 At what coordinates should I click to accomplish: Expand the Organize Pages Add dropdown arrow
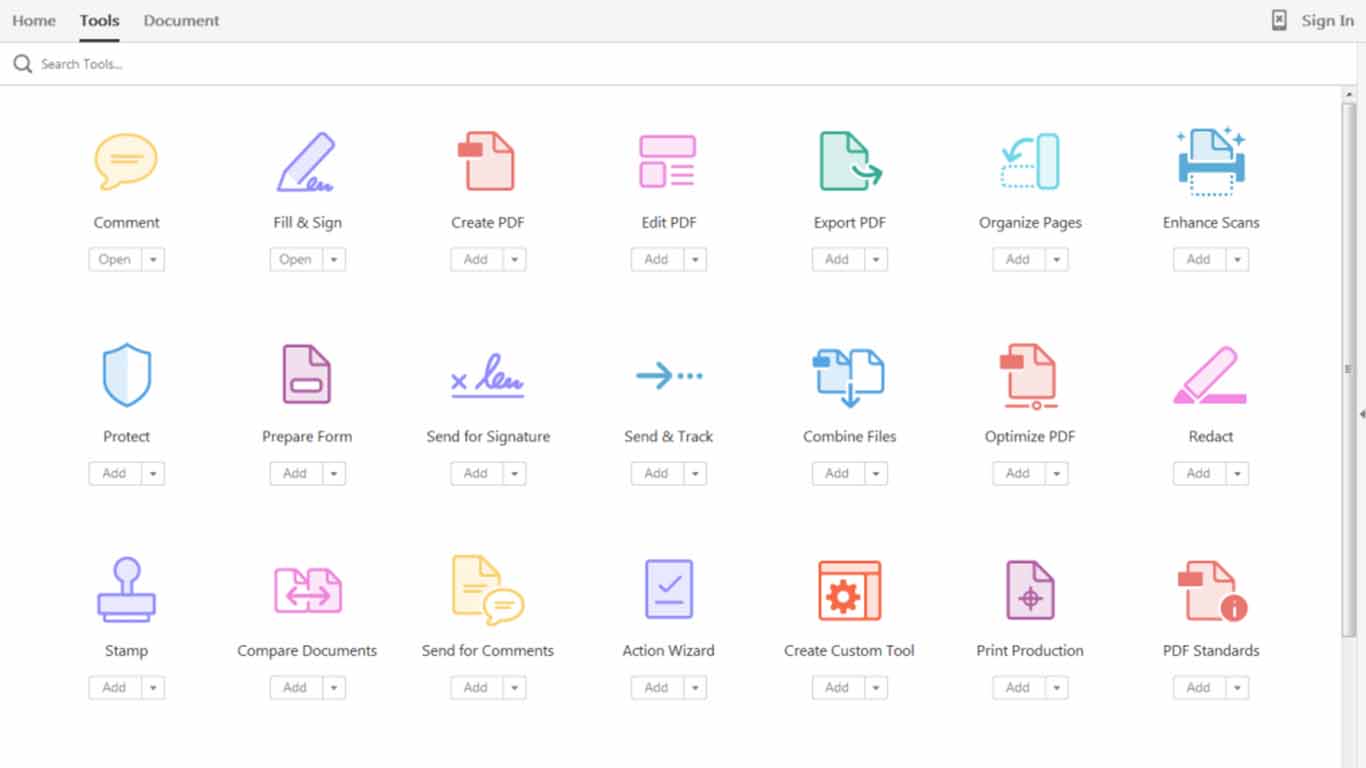click(x=1057, y=260)
